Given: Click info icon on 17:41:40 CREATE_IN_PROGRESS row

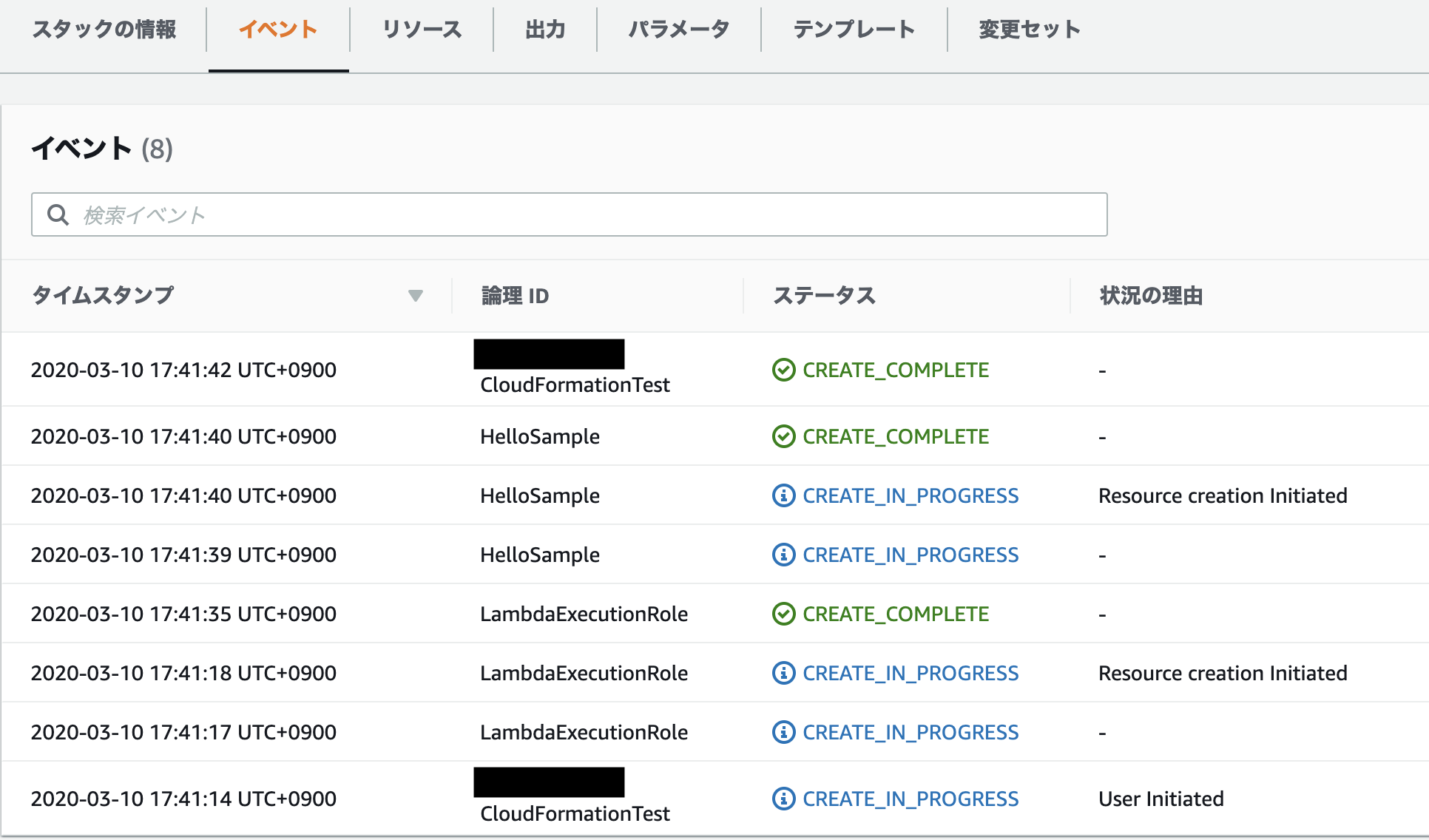Looking at the screenshot, I should [783, 495].
